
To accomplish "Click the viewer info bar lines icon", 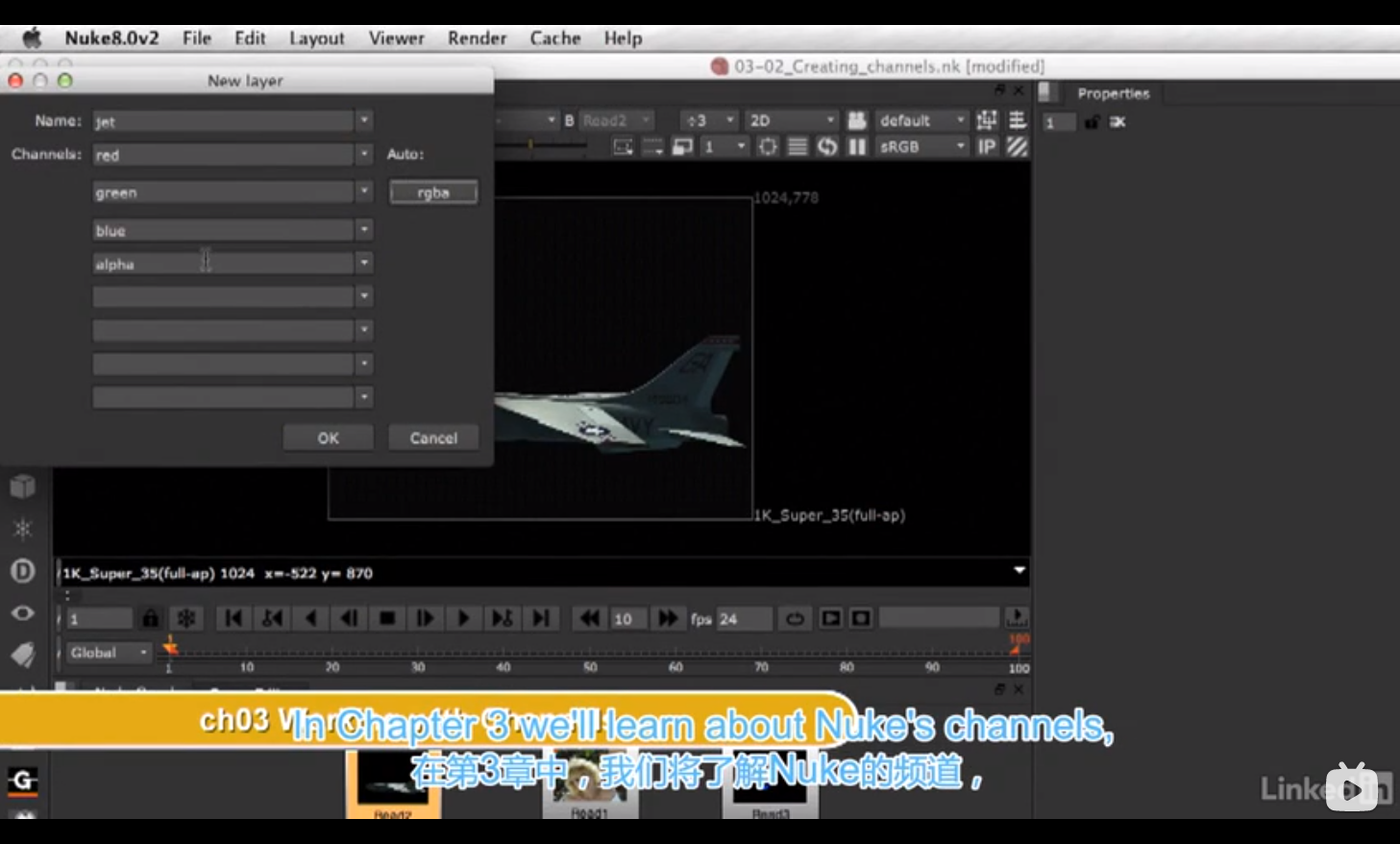I will [x=1017, y=120].
